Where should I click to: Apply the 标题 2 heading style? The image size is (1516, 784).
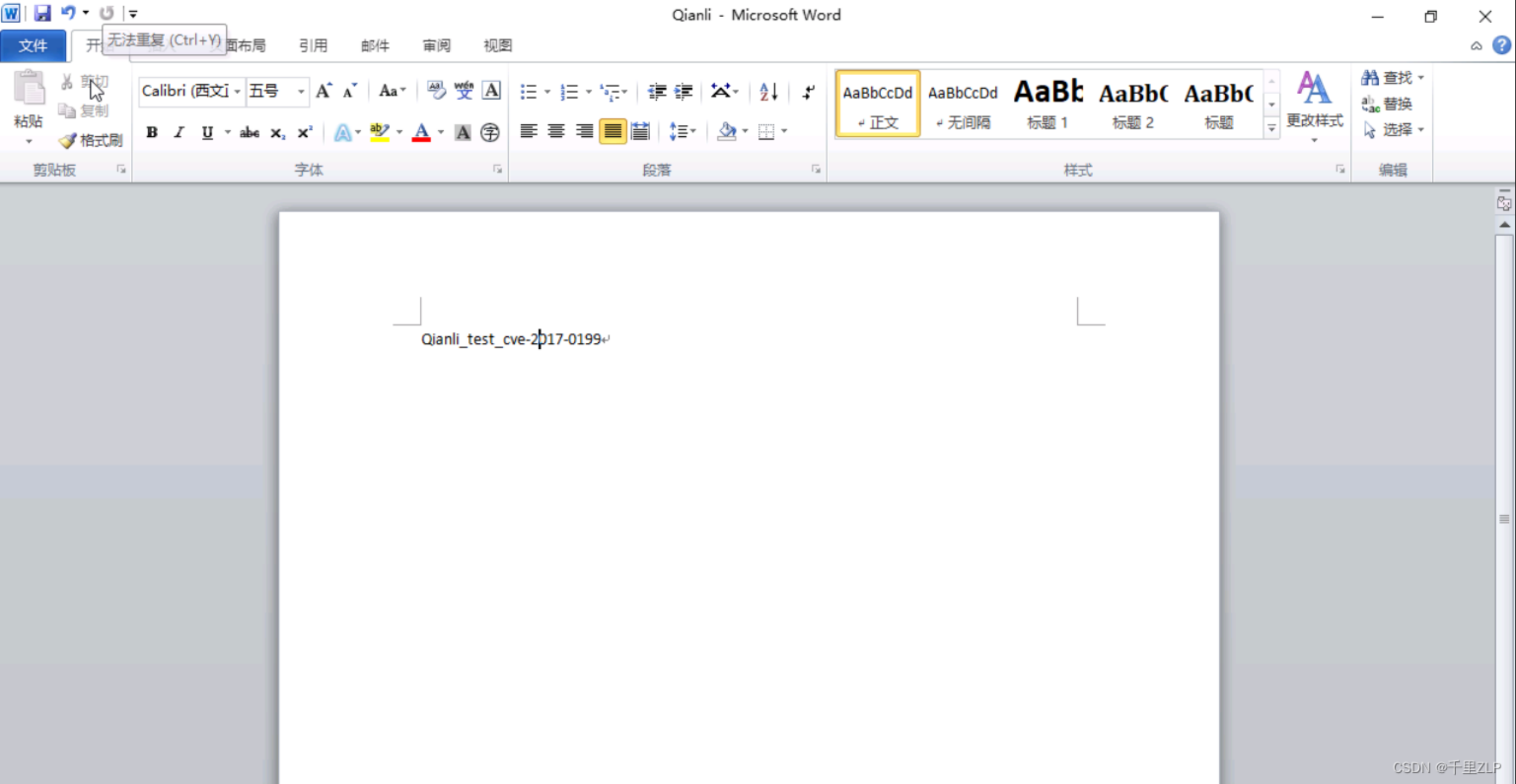[1133, 104]
